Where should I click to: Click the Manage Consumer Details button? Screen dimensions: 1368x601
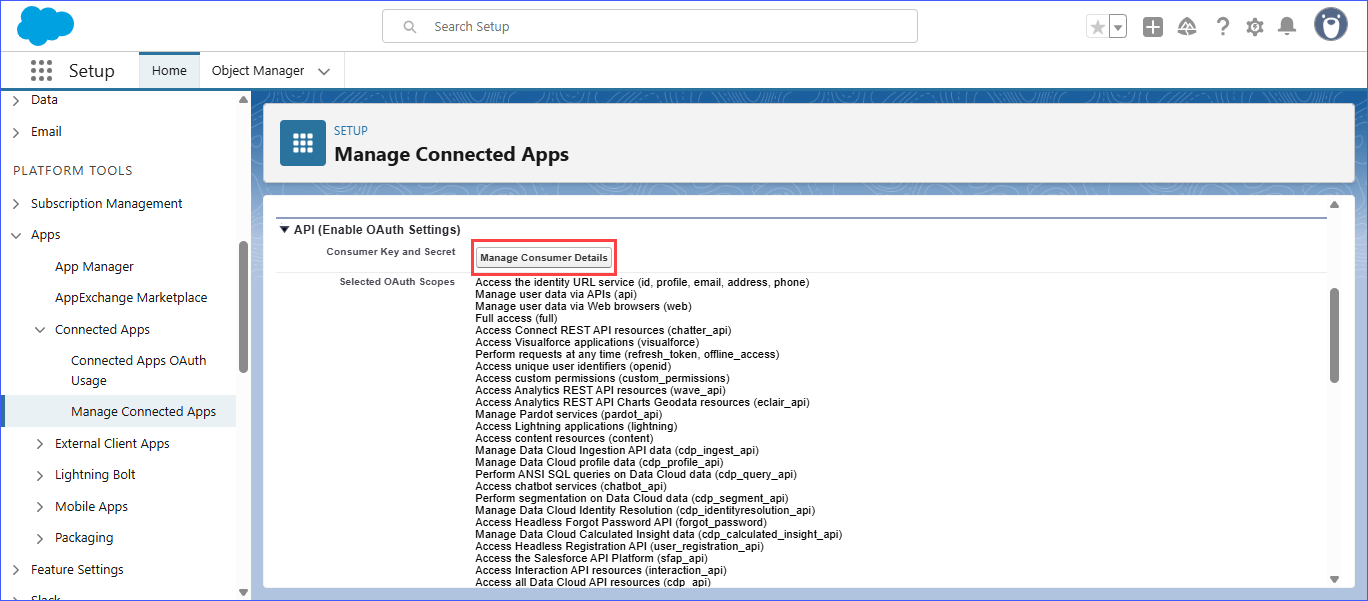543,258
